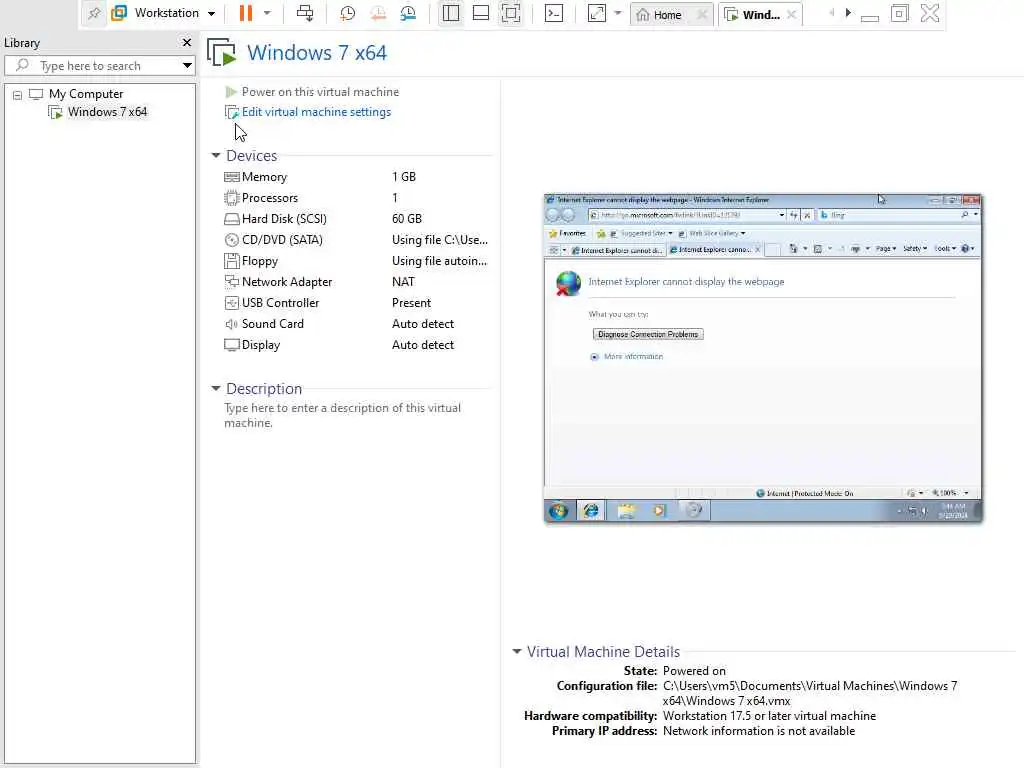The height and width of the screenshot is (768, 1024).
Task: Click the pin toolbar icon
Action: pos(94,13)
